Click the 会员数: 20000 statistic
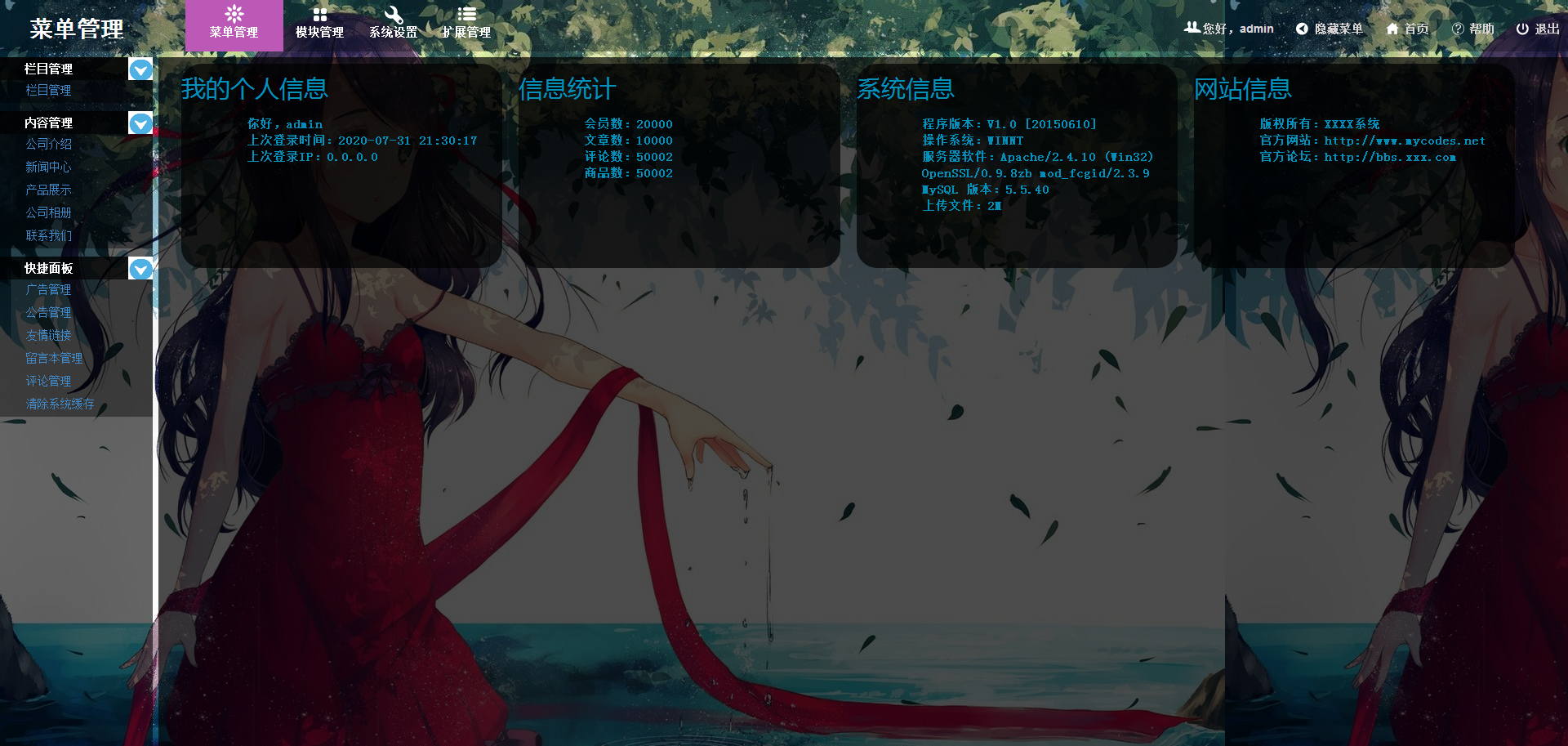 tap(629, 124)
